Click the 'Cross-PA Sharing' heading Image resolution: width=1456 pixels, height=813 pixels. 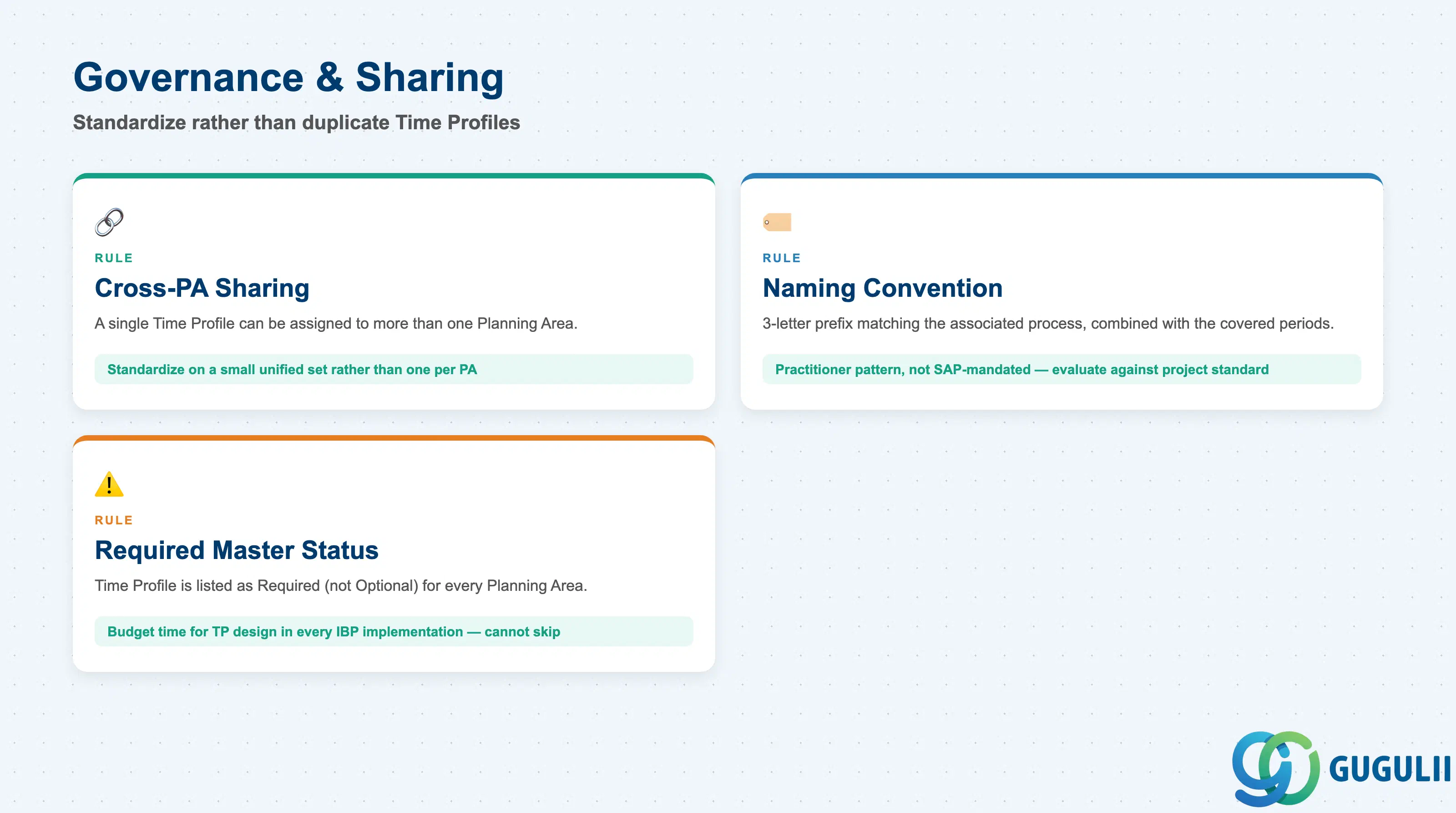pos(202,288)
